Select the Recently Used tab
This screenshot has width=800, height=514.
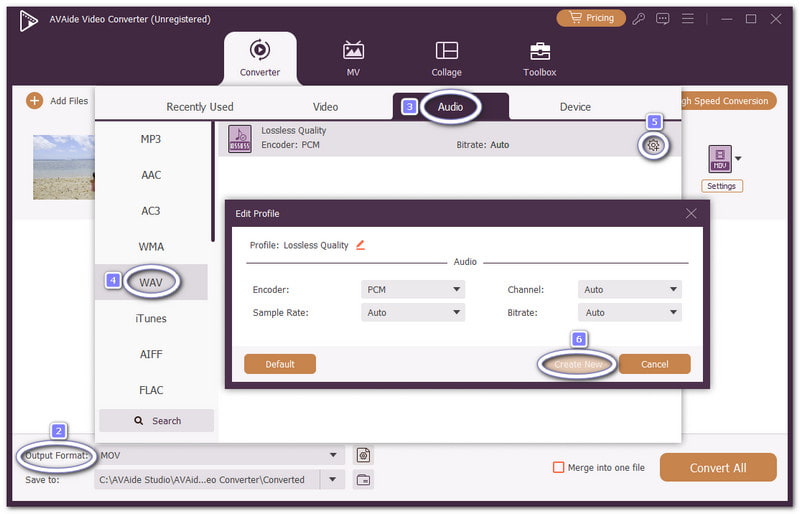click(199, 107)
